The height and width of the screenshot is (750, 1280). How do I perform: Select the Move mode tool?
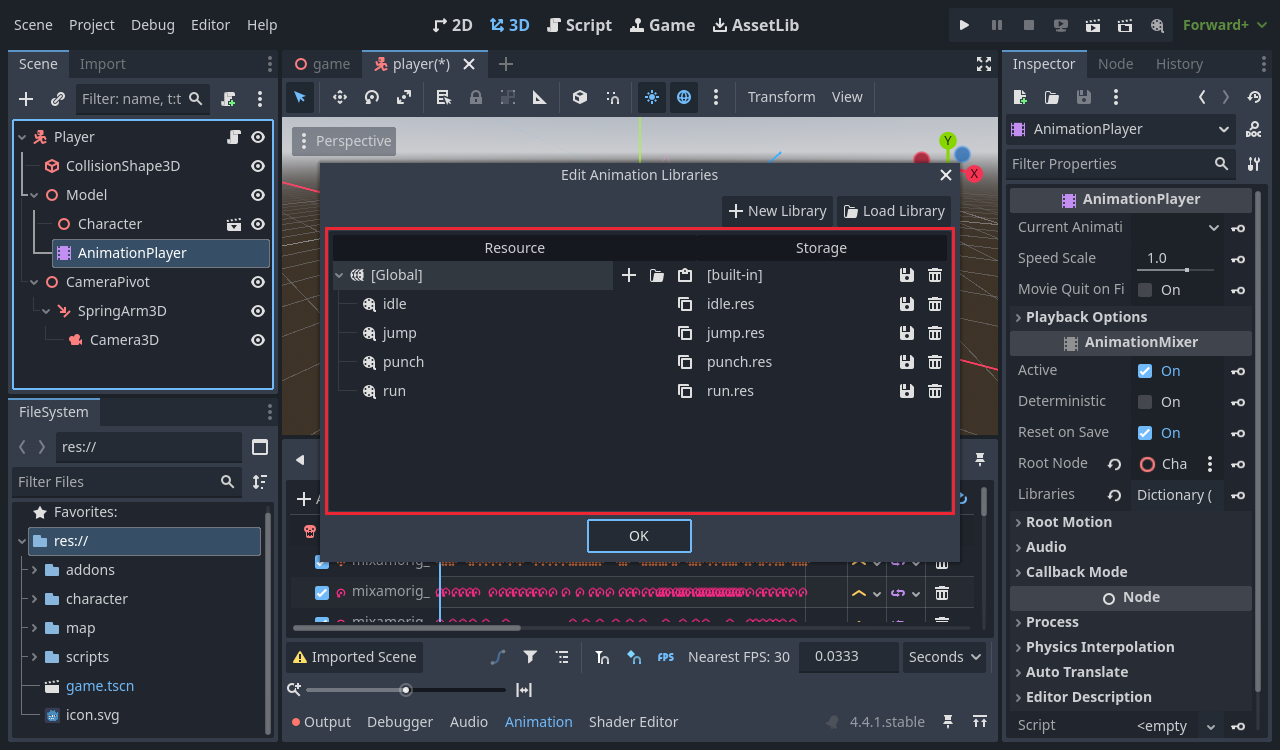tap(340, 97)
